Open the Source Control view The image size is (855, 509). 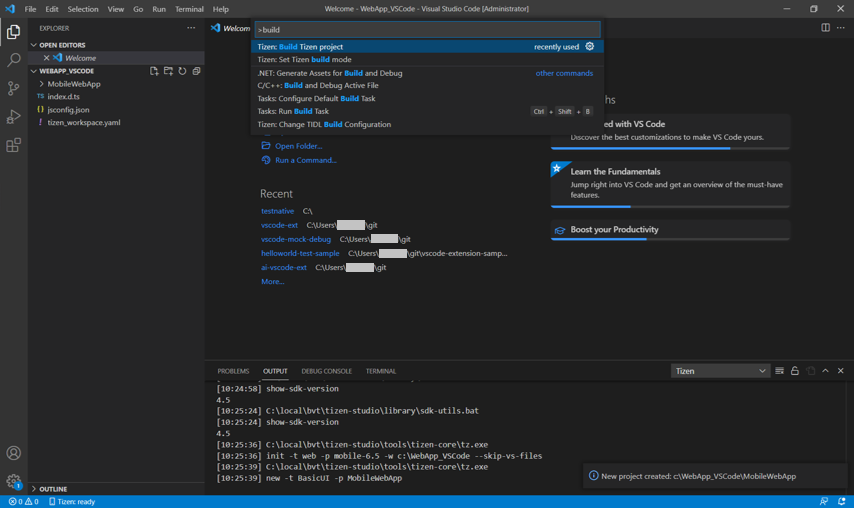coord(14,89)
